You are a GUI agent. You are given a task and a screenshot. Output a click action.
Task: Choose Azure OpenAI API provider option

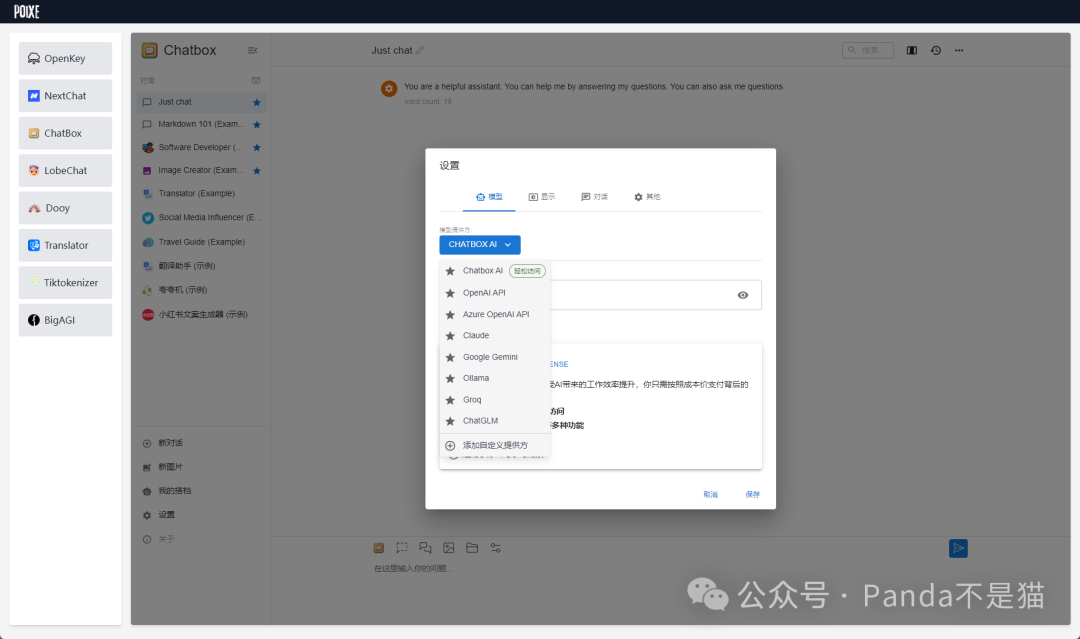495,314
